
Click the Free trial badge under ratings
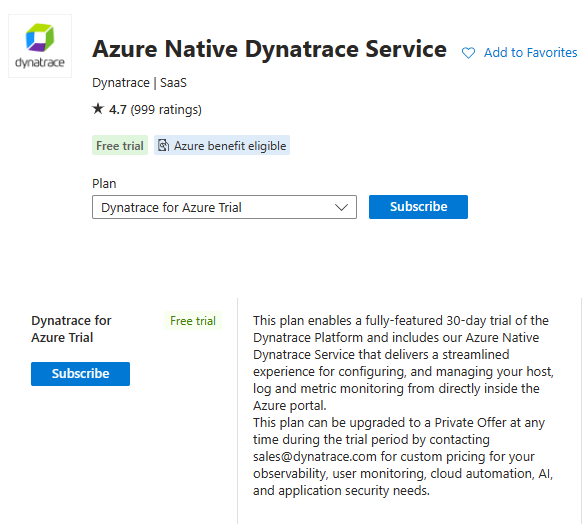pyautogui.click(x=120, y=145)
